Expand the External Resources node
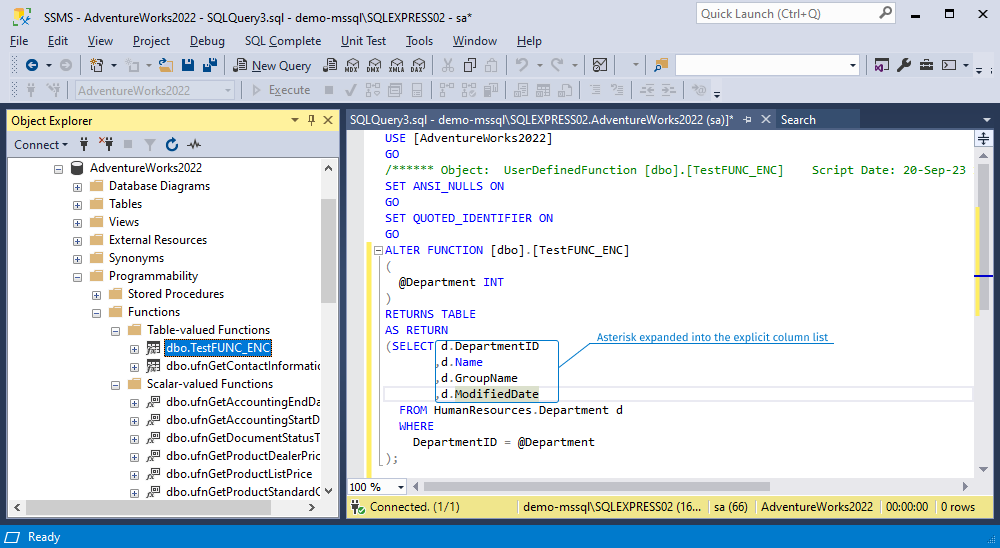Viewport: 1000px width, 548px height. [x=77, y=241]
